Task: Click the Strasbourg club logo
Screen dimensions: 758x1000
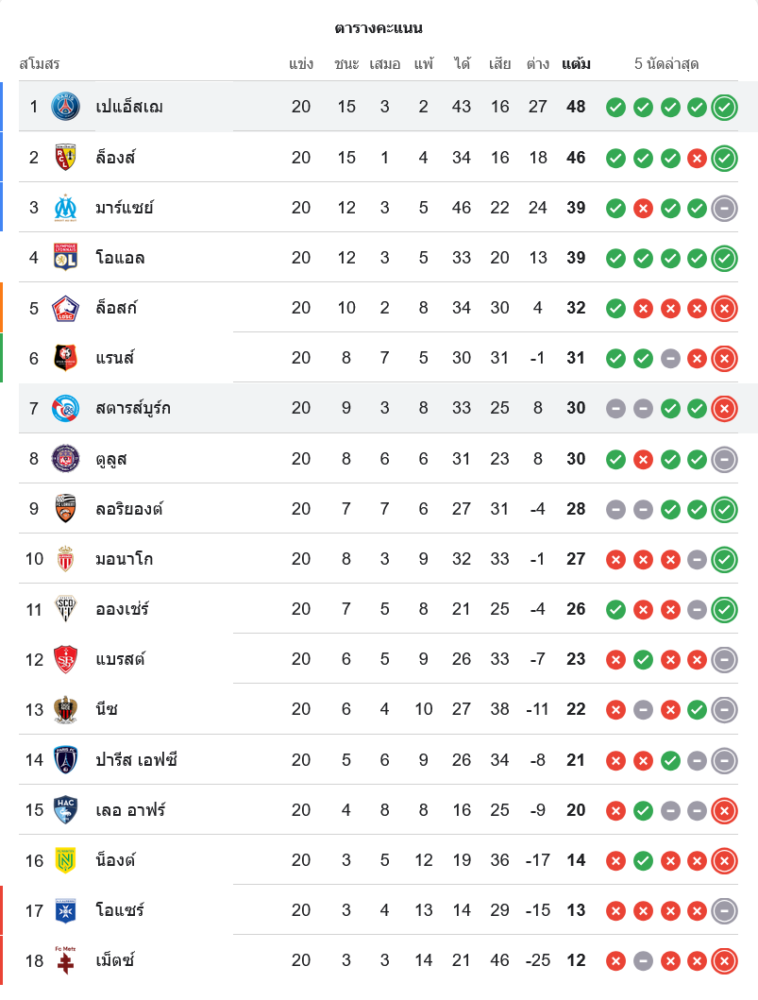Action: 66,408
